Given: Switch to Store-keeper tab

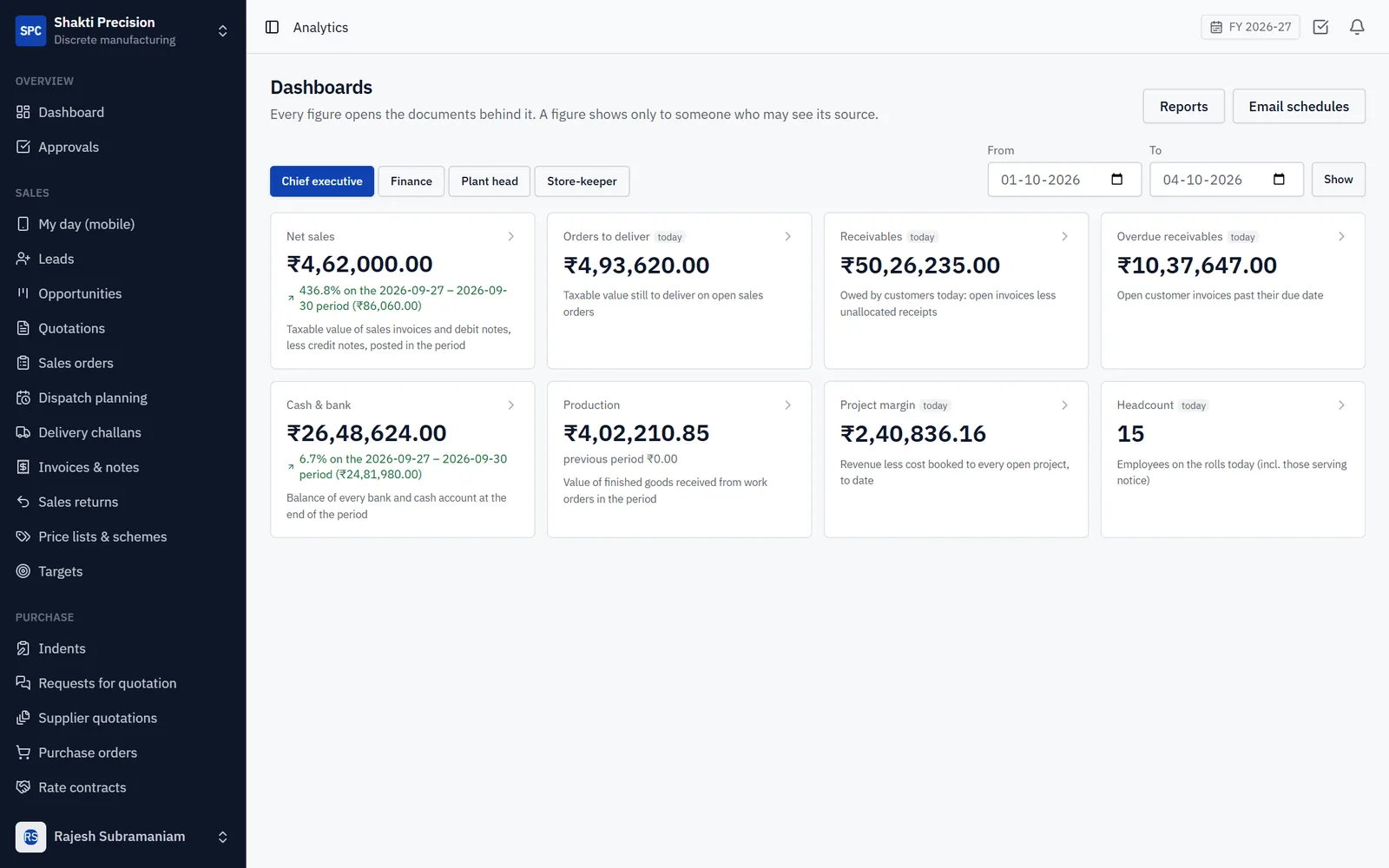Looking at the screenshot, I should (582, 181).
